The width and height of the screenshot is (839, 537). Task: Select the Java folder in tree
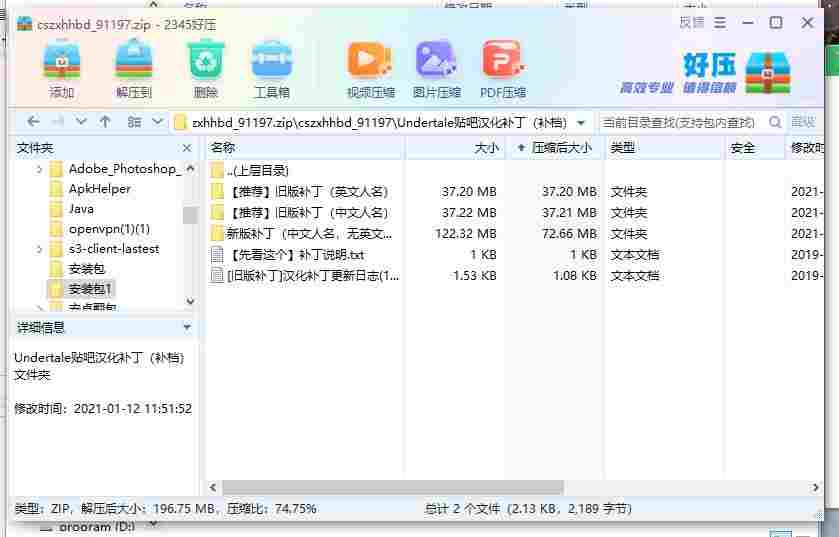tap(81, 209)
